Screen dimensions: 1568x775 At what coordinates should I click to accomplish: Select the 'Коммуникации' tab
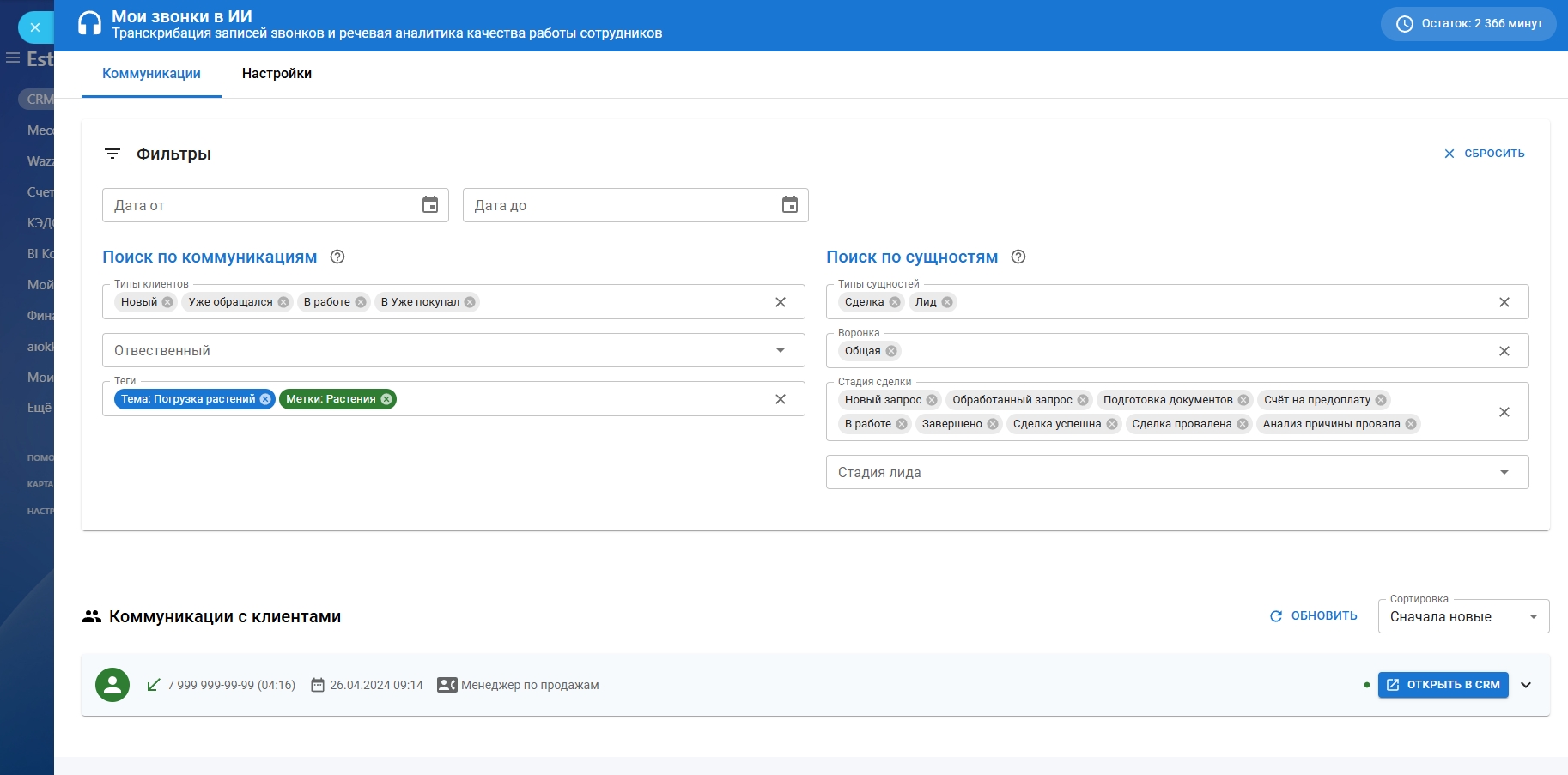[151, 74]
